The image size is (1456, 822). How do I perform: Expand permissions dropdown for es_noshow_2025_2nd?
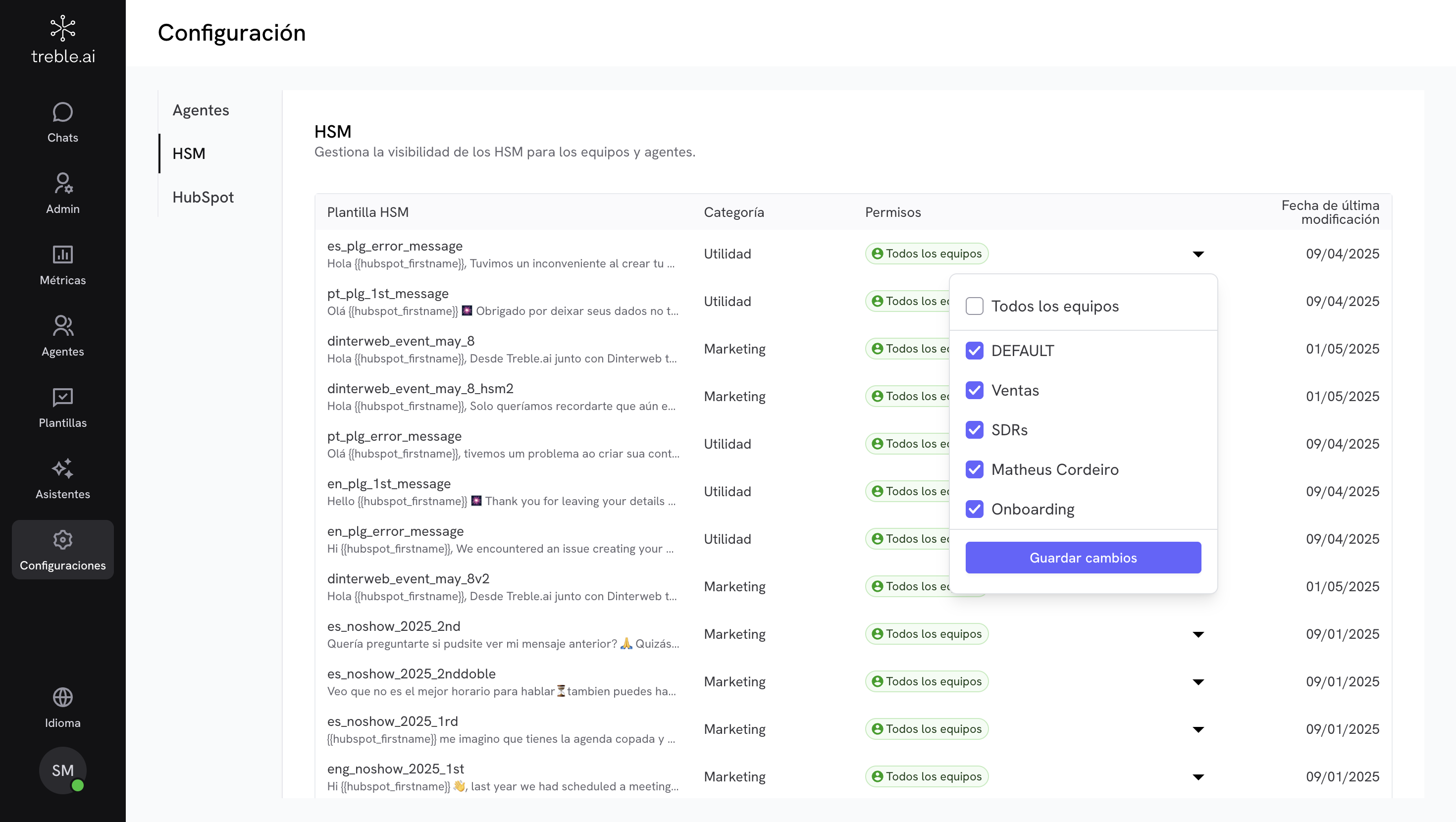pyautogui.click(x=1197, y=634)
